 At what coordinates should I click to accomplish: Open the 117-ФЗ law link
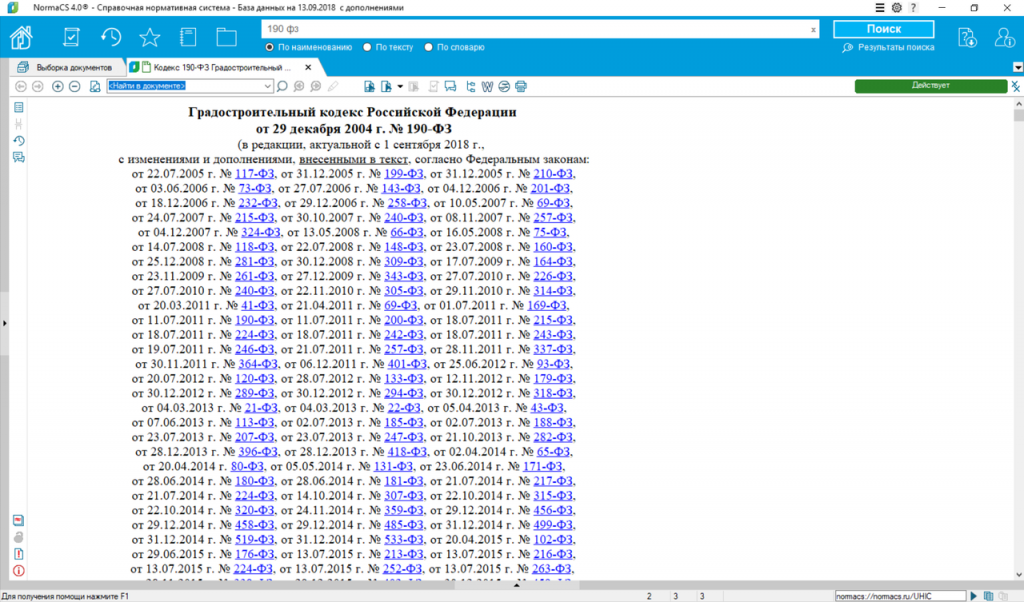click(255, 174)
